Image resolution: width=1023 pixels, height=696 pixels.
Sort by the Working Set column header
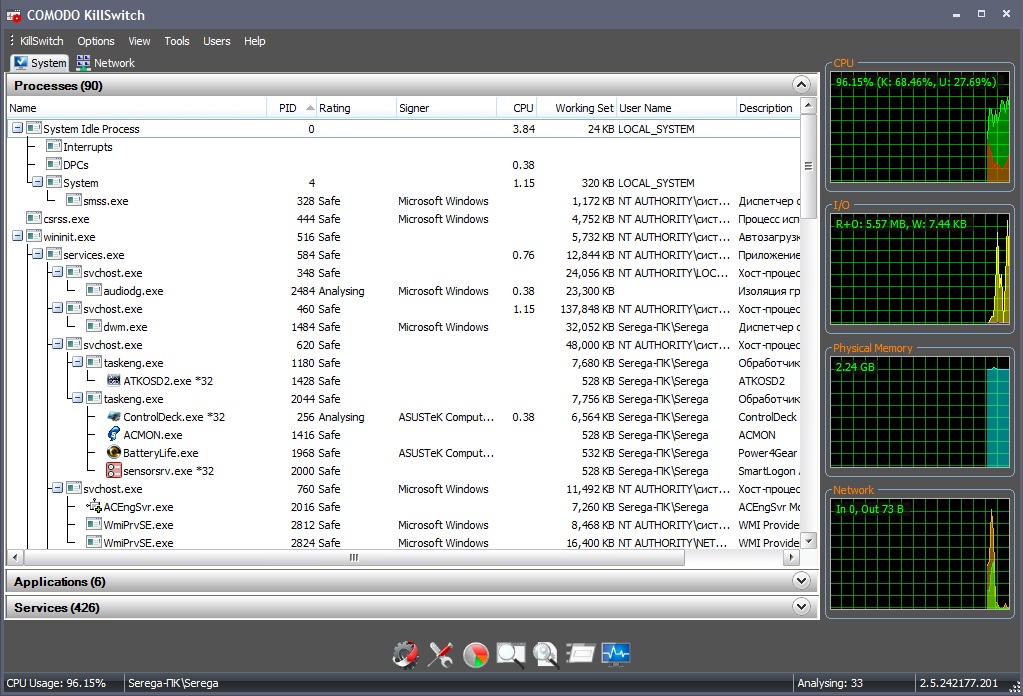(577, 108)
